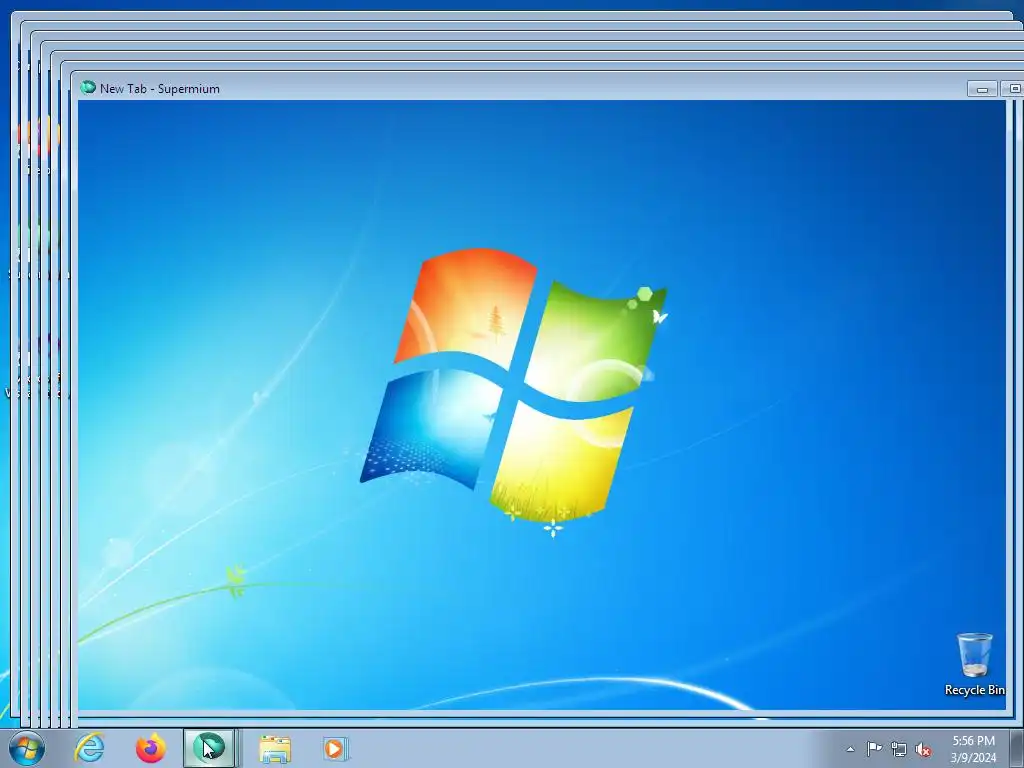The width and height of the screenshot is (1024, 768).
Task: Click the Supermium icon in the title bar
Action: (88, 88)
